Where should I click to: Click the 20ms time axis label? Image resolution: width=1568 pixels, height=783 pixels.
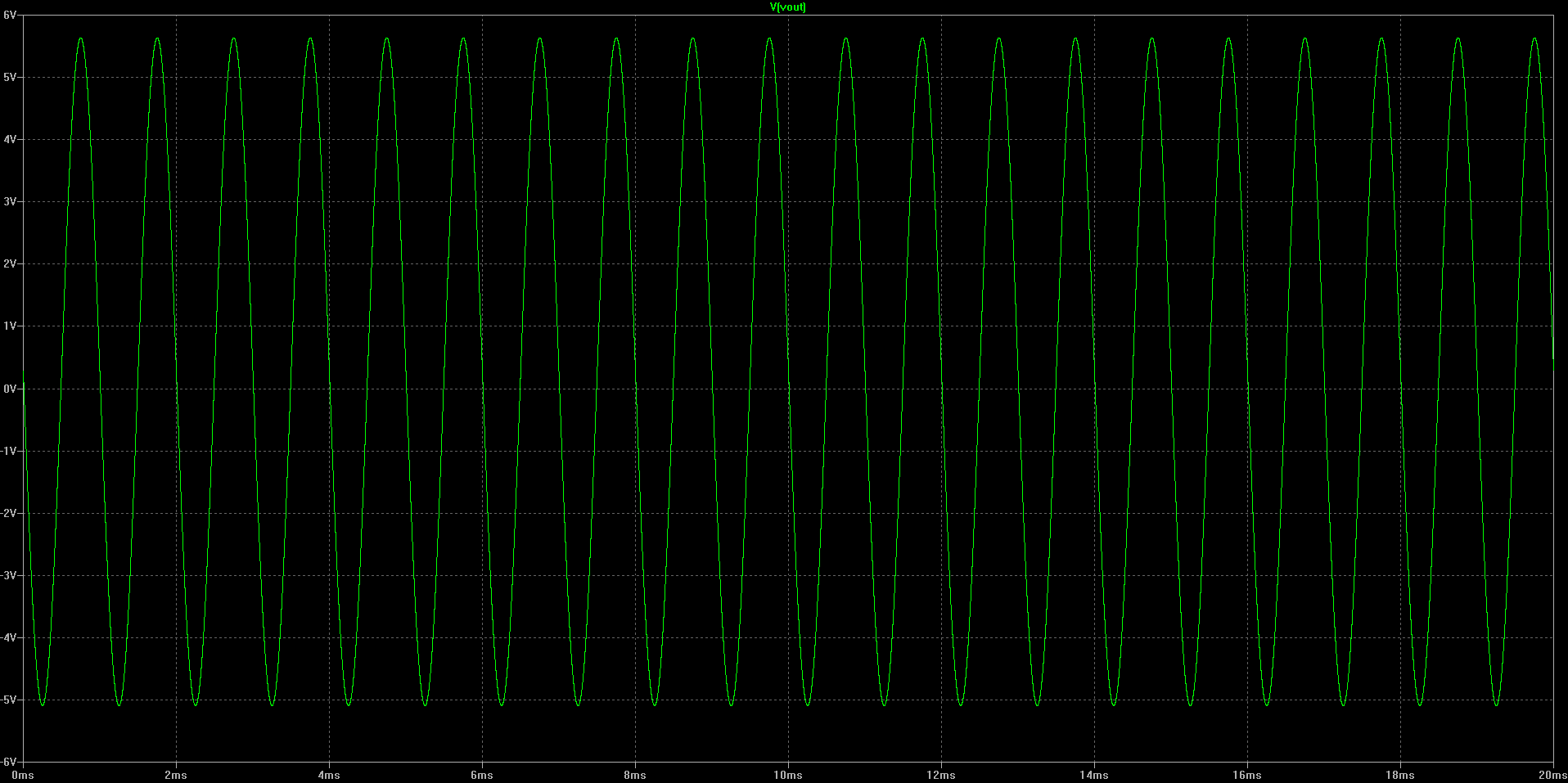click(x=1552, y=775)
